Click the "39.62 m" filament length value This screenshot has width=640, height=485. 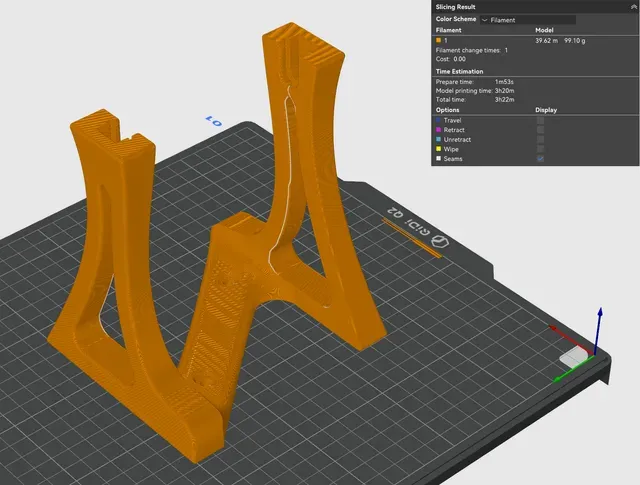547,40
